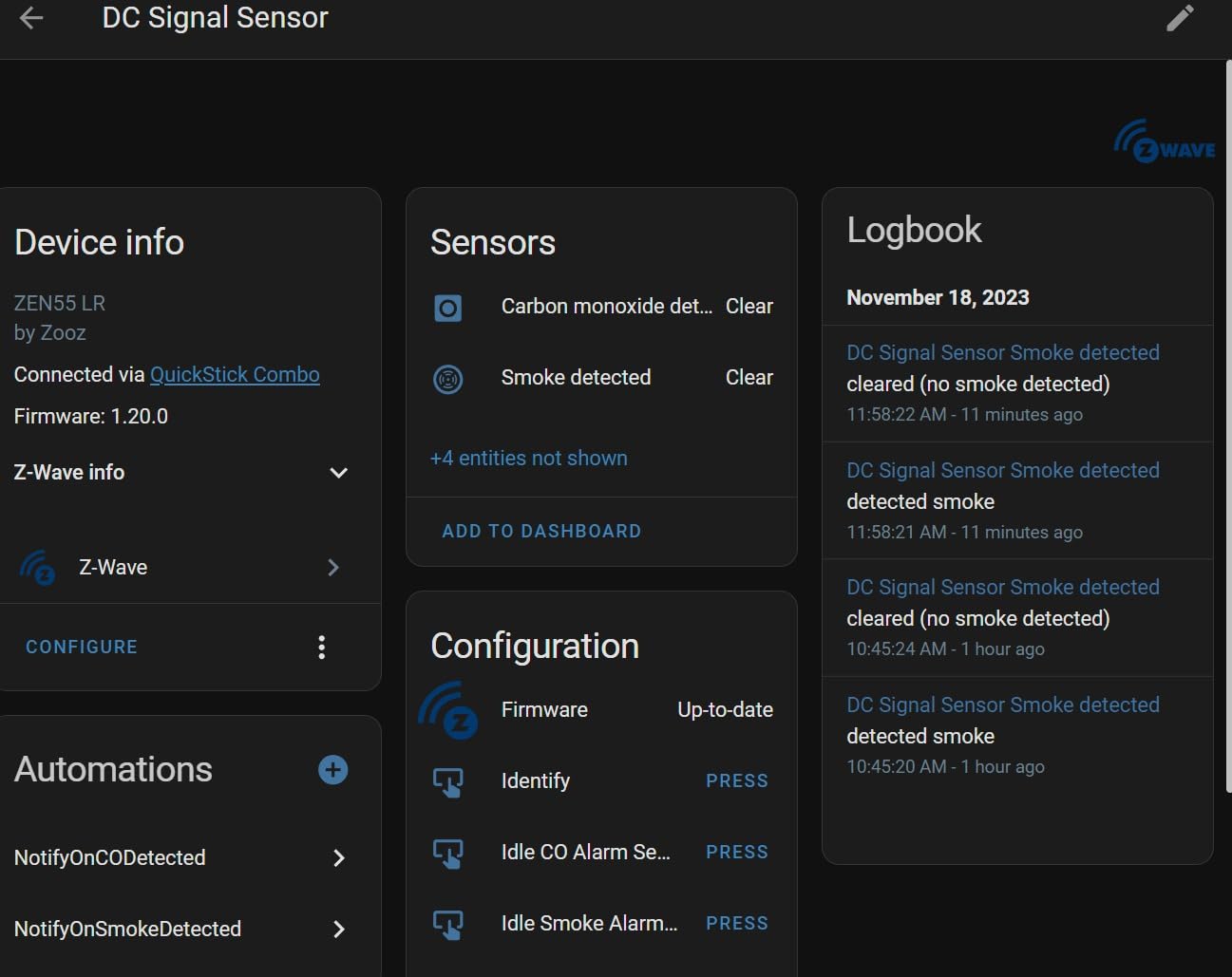Click the November 18, 2023 logbook date
Image resolution: width=1232 pixels, height=977 pixels.
938,297
